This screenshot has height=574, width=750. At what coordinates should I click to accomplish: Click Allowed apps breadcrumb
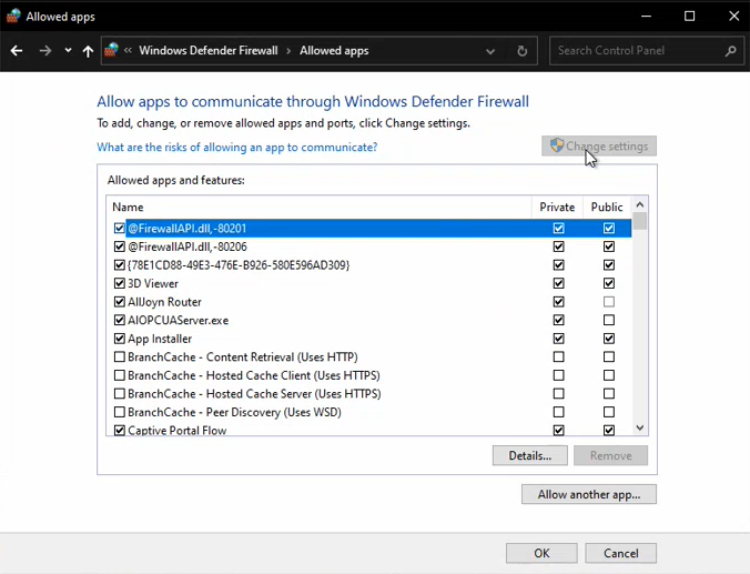pos(334,51)
